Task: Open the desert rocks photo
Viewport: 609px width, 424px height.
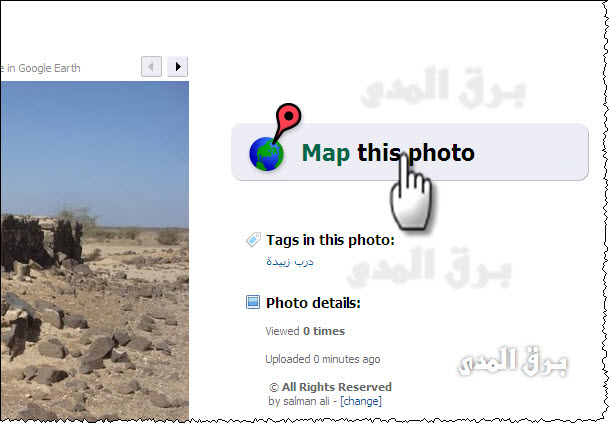Action: tap(94, 252)
